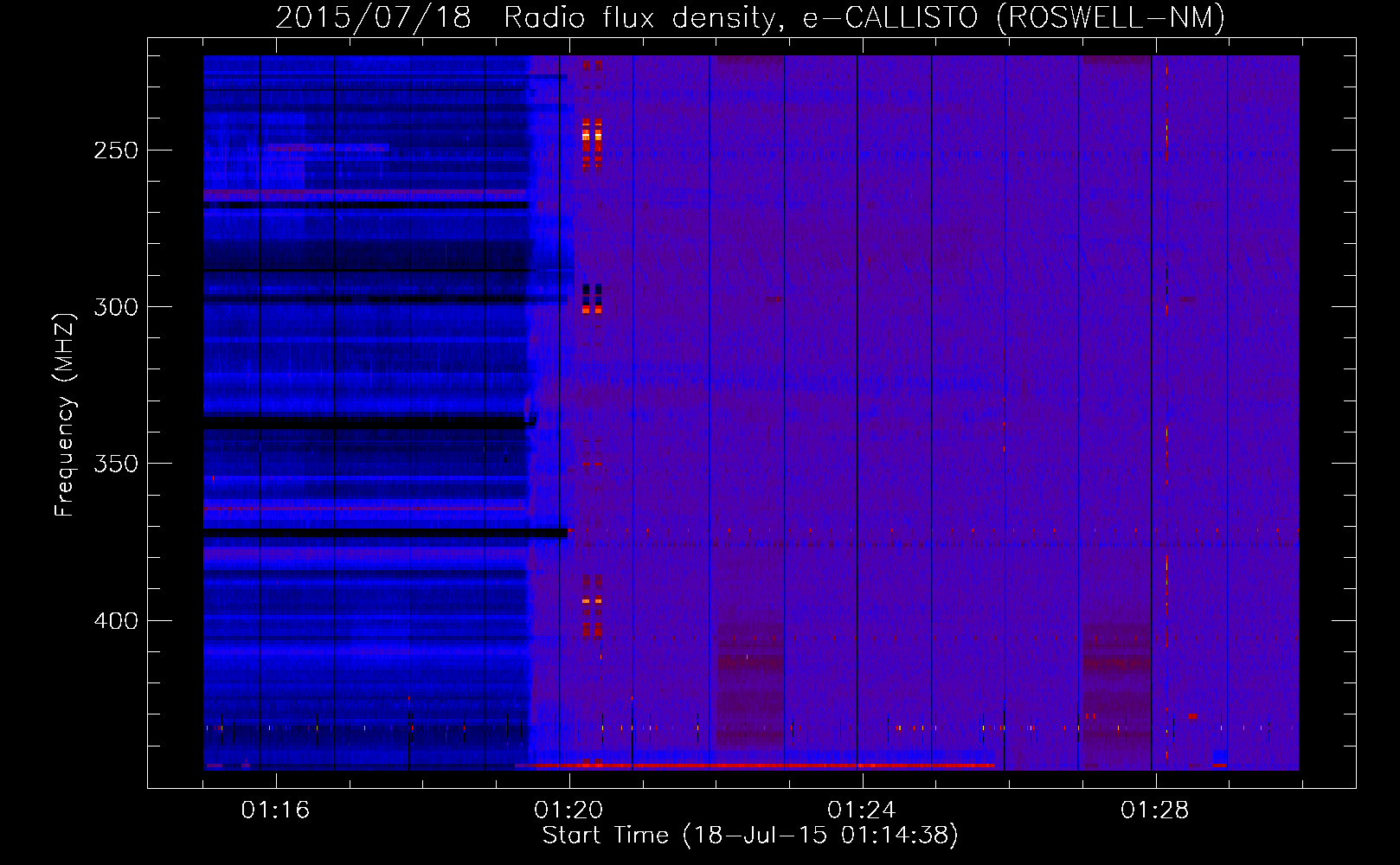Click the 250 frequency tick label

pos(116,151)
